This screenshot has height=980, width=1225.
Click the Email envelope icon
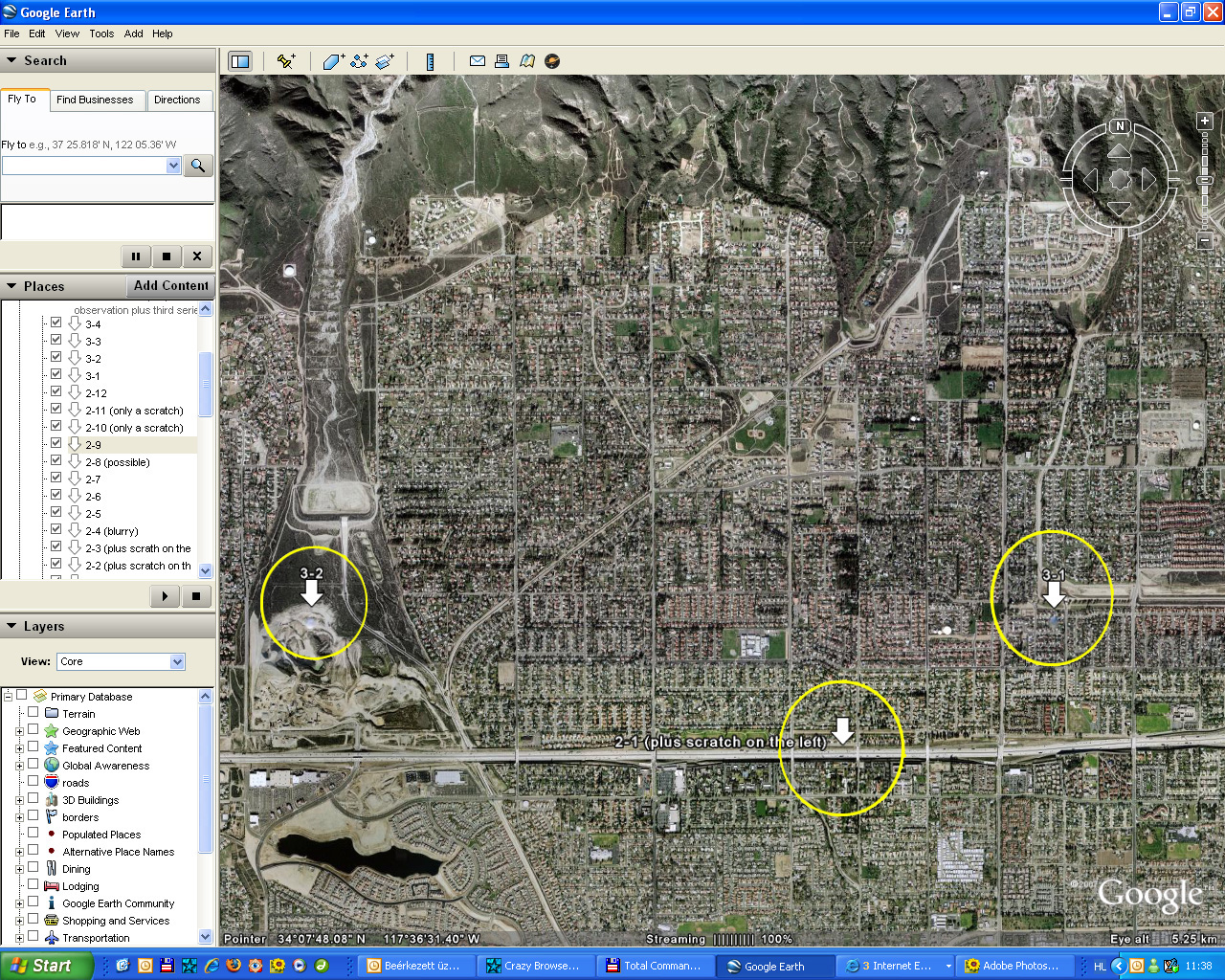(477, 61)
